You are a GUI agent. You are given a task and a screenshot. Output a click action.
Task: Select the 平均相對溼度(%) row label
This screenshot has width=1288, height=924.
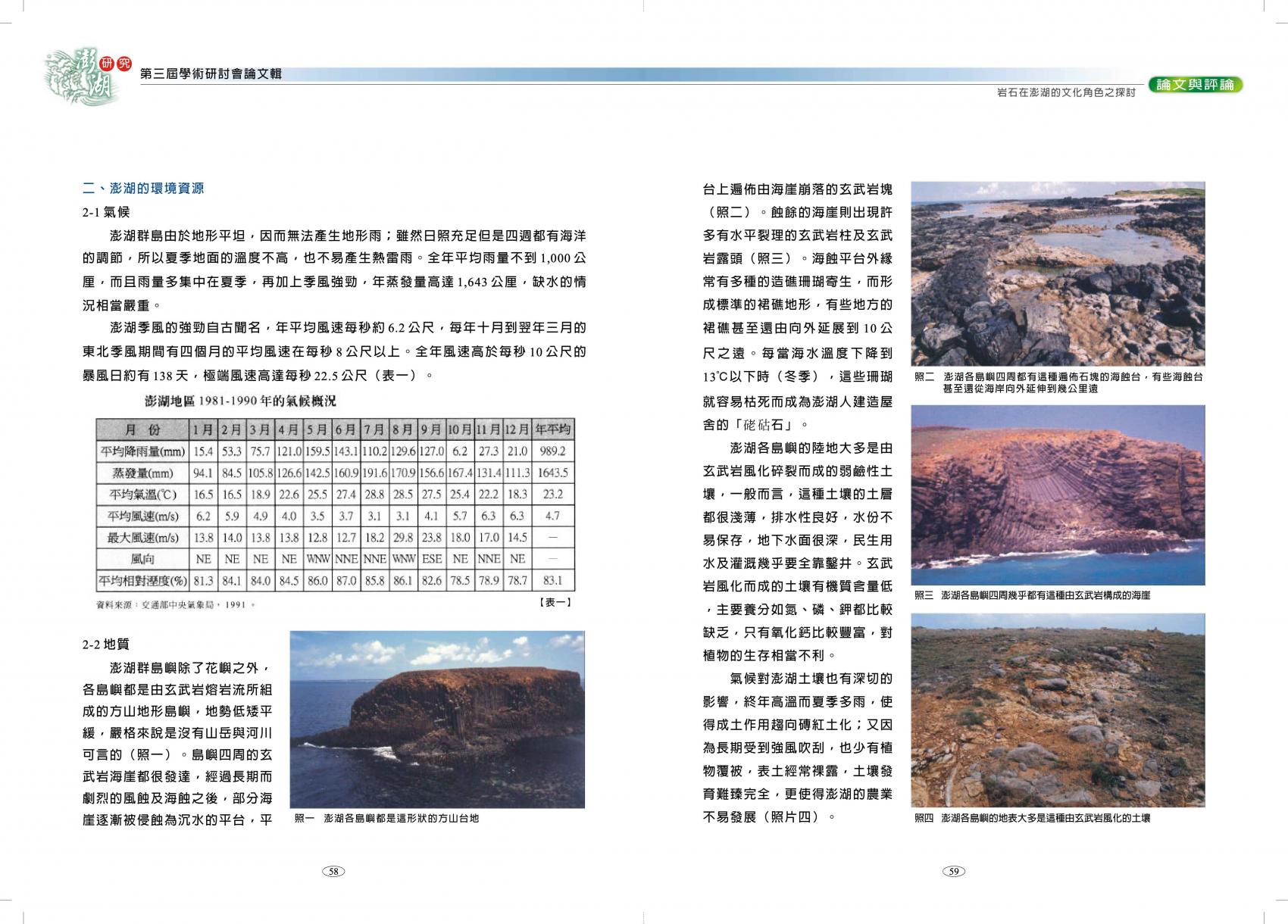pyautogui.click(x=142, y=581)
